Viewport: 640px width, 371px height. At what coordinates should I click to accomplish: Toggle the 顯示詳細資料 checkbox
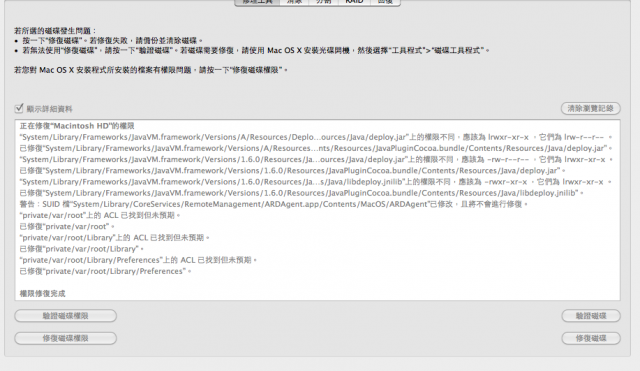click(x=19, y=109)
